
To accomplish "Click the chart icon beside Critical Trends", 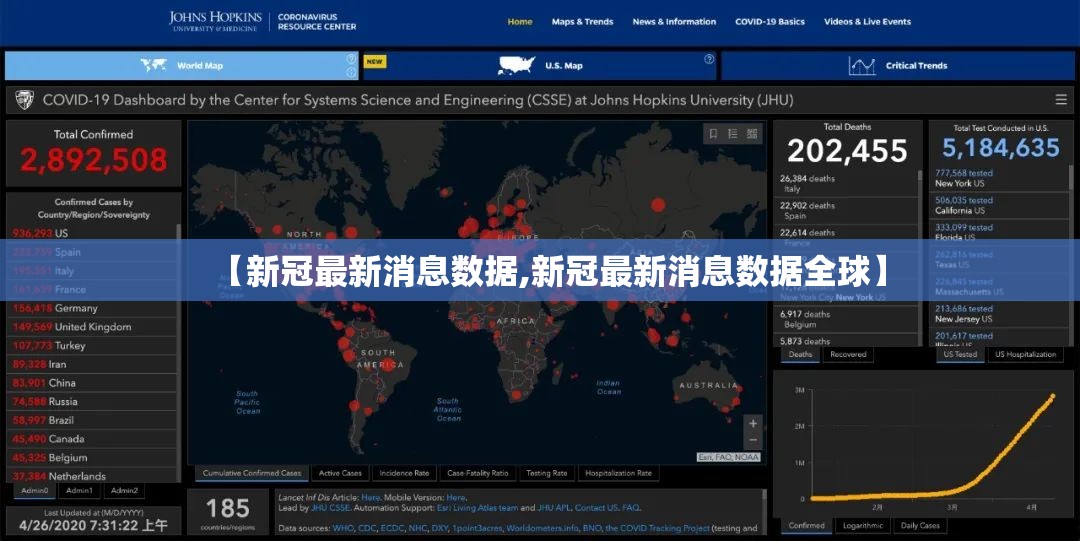I will click(862, 66).
